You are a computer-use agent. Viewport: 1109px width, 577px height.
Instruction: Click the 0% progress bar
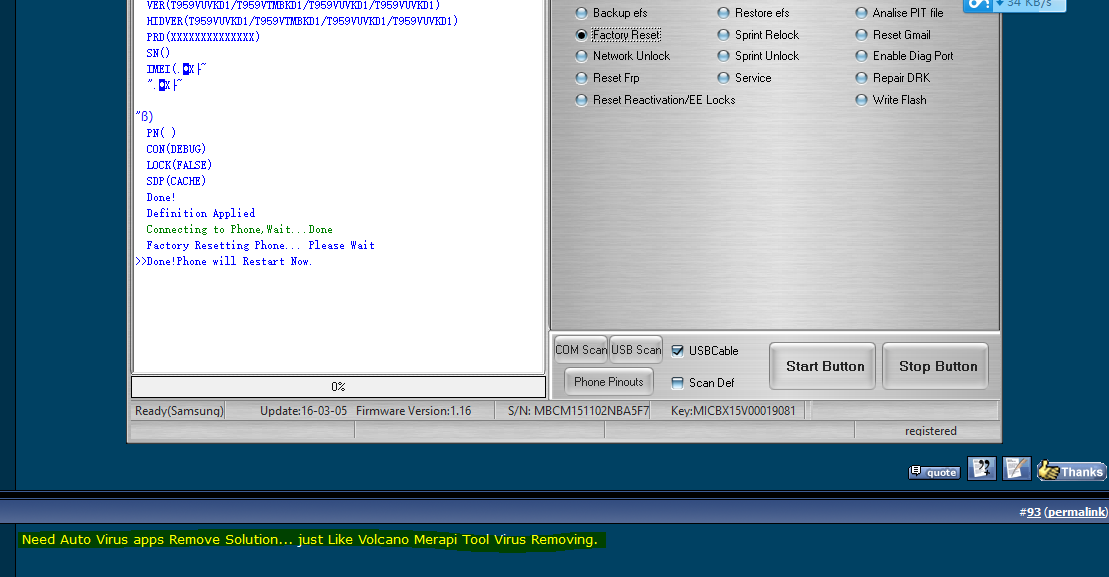pos(338,387)
